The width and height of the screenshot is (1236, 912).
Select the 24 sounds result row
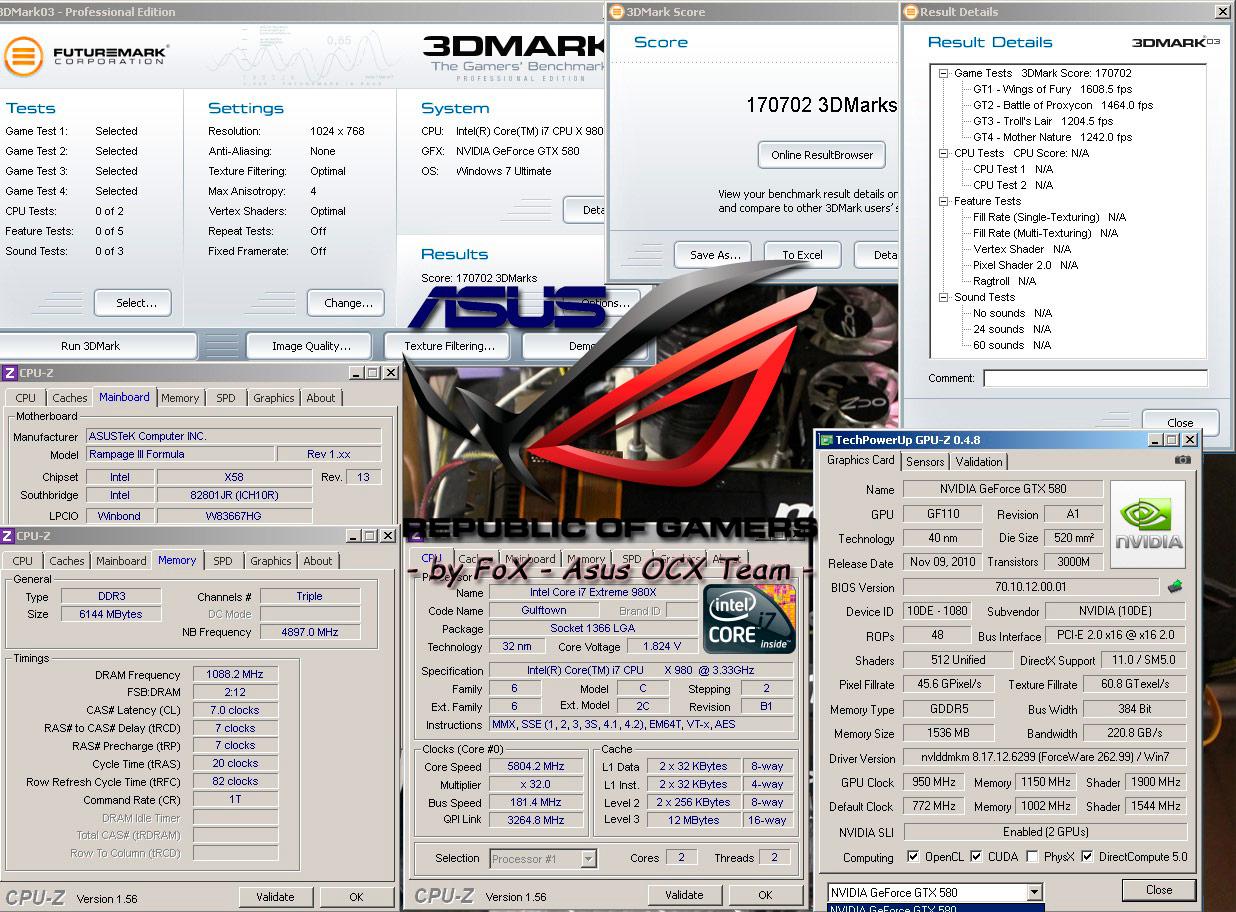point(1012,329)
